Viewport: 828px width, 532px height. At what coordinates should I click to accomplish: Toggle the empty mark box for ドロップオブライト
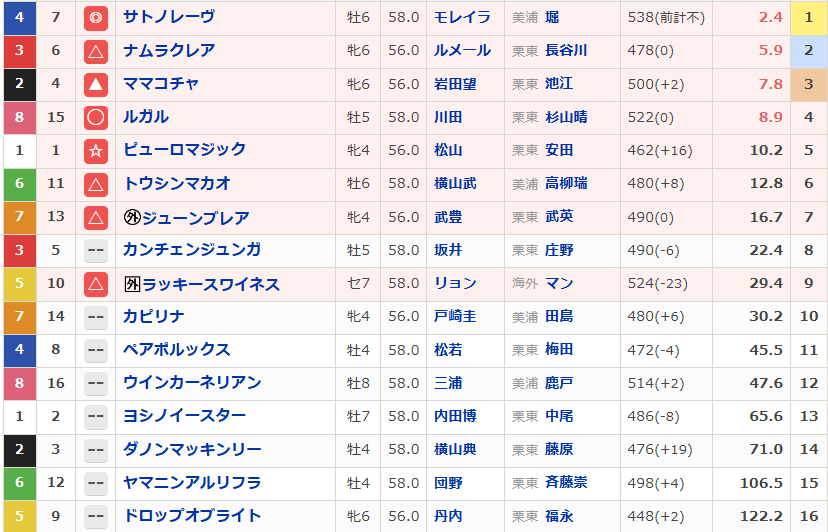click(96, 516)
